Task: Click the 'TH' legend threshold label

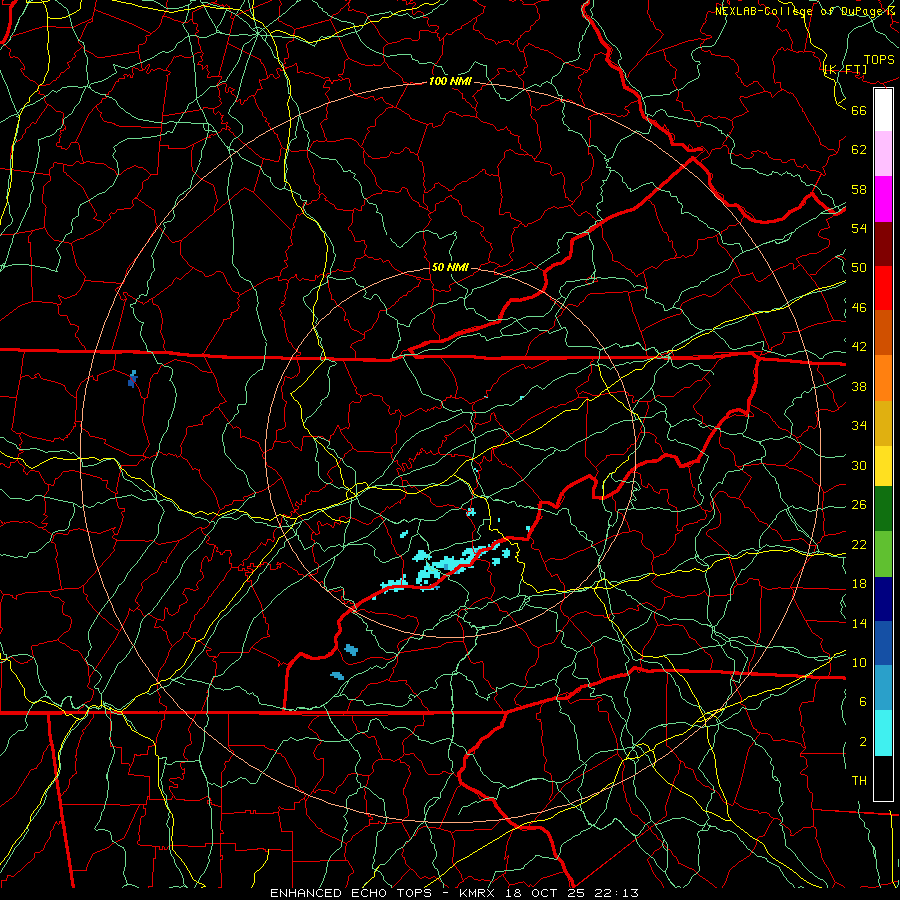Action: [859, 781]
